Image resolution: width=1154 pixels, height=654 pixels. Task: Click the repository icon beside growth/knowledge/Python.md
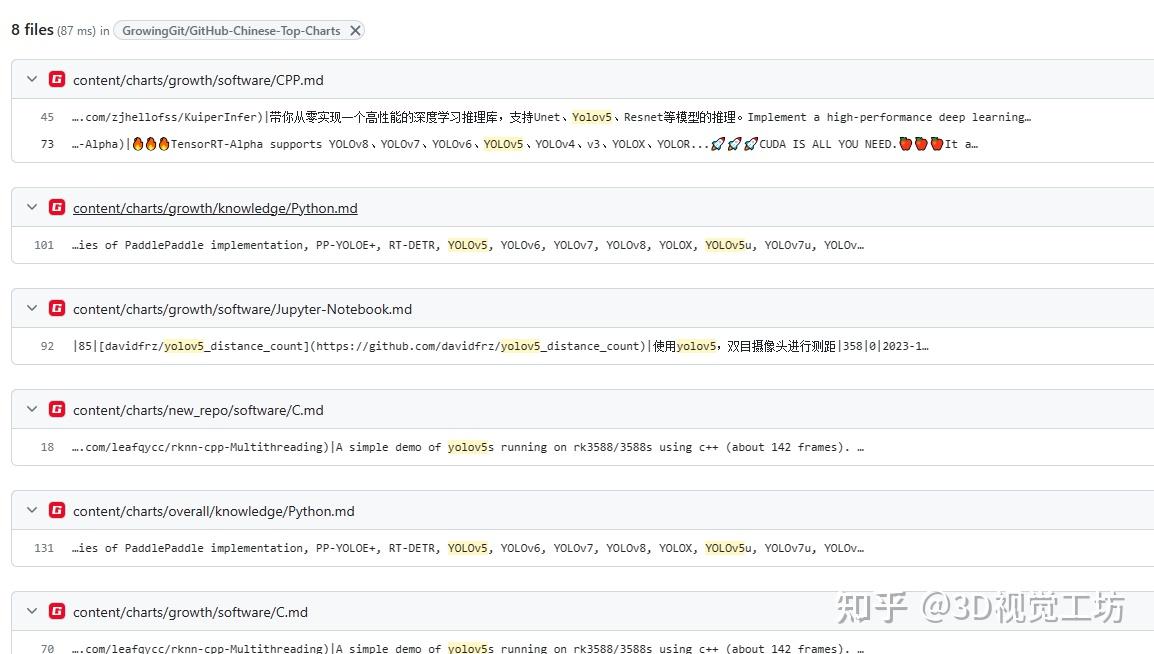click(x=57, y=207)
